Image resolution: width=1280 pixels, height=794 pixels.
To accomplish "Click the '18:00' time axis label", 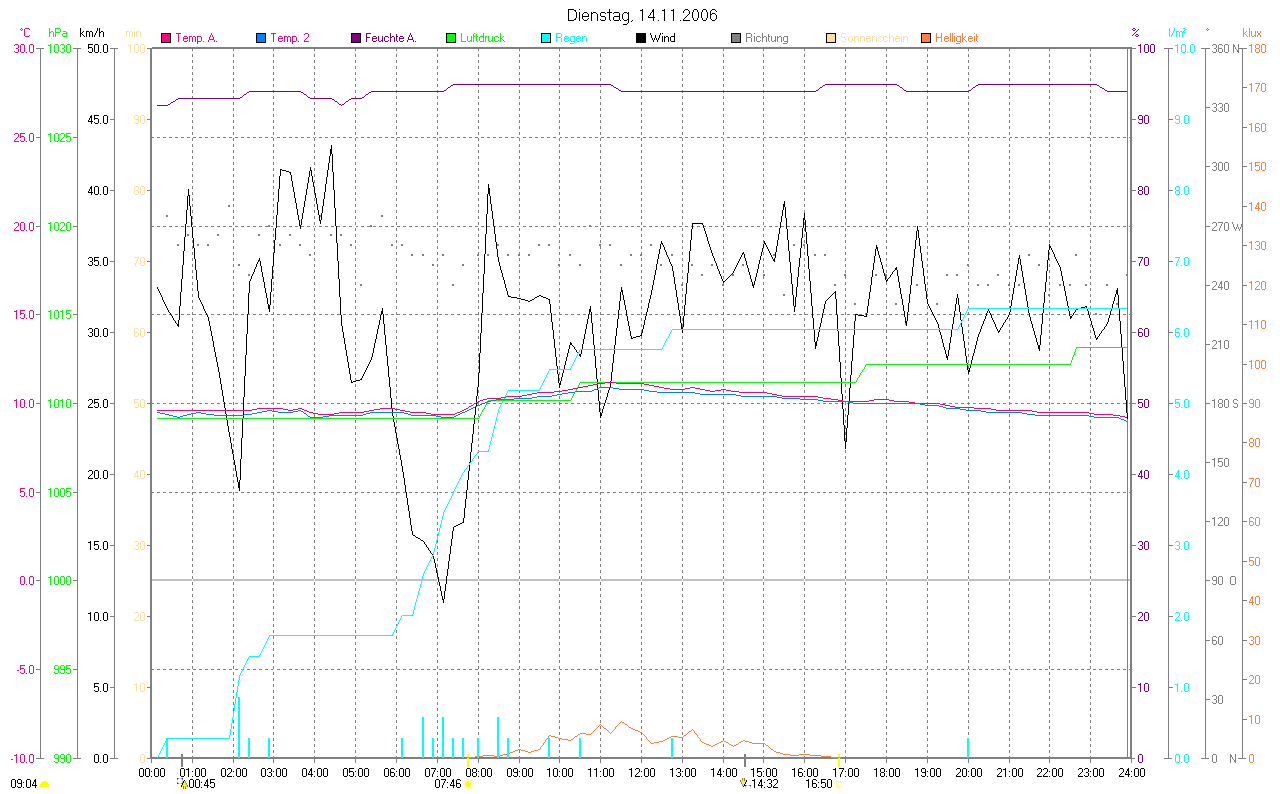I will pyautogui.click(x=886, y=772).
